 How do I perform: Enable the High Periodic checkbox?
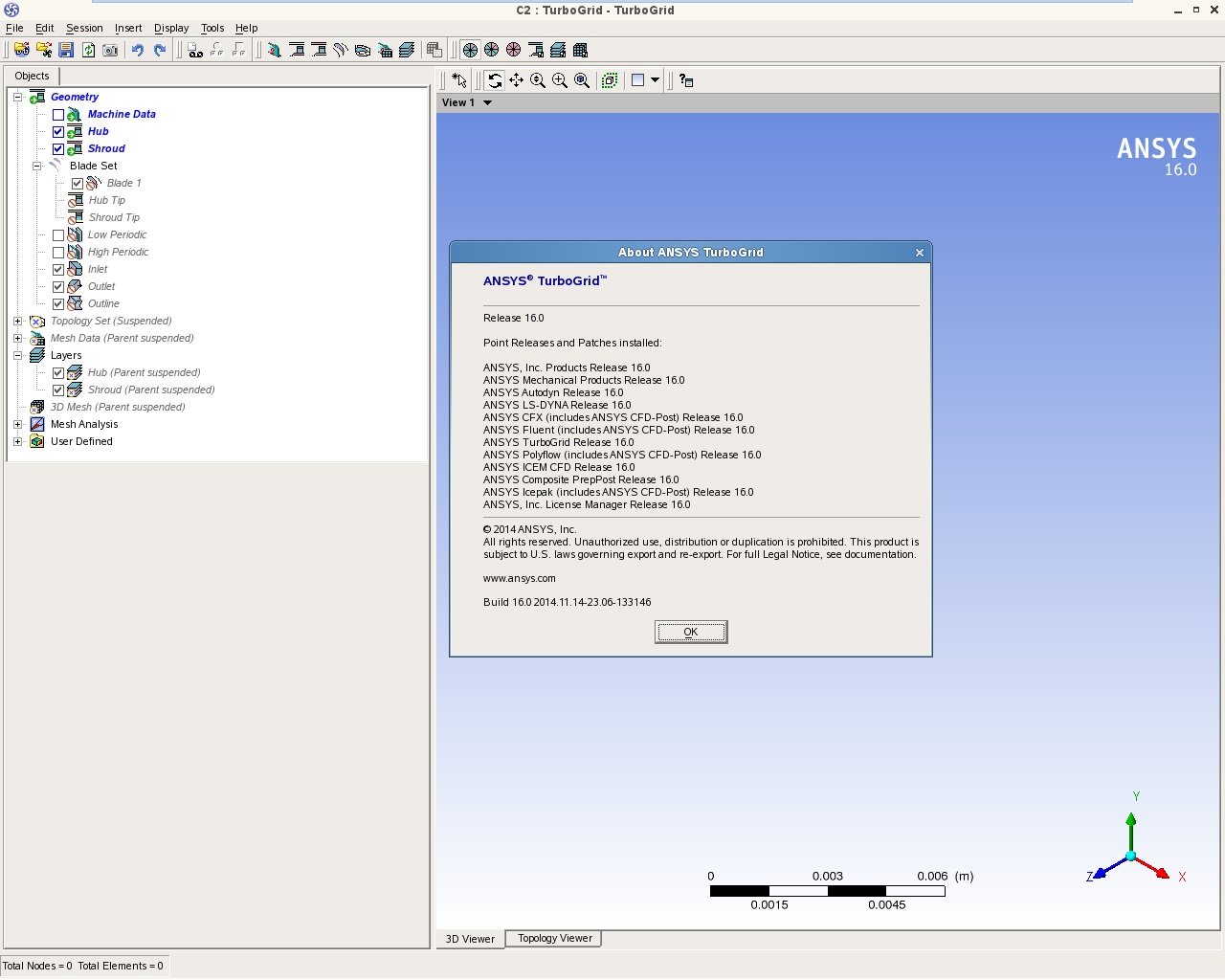[58, 253]
